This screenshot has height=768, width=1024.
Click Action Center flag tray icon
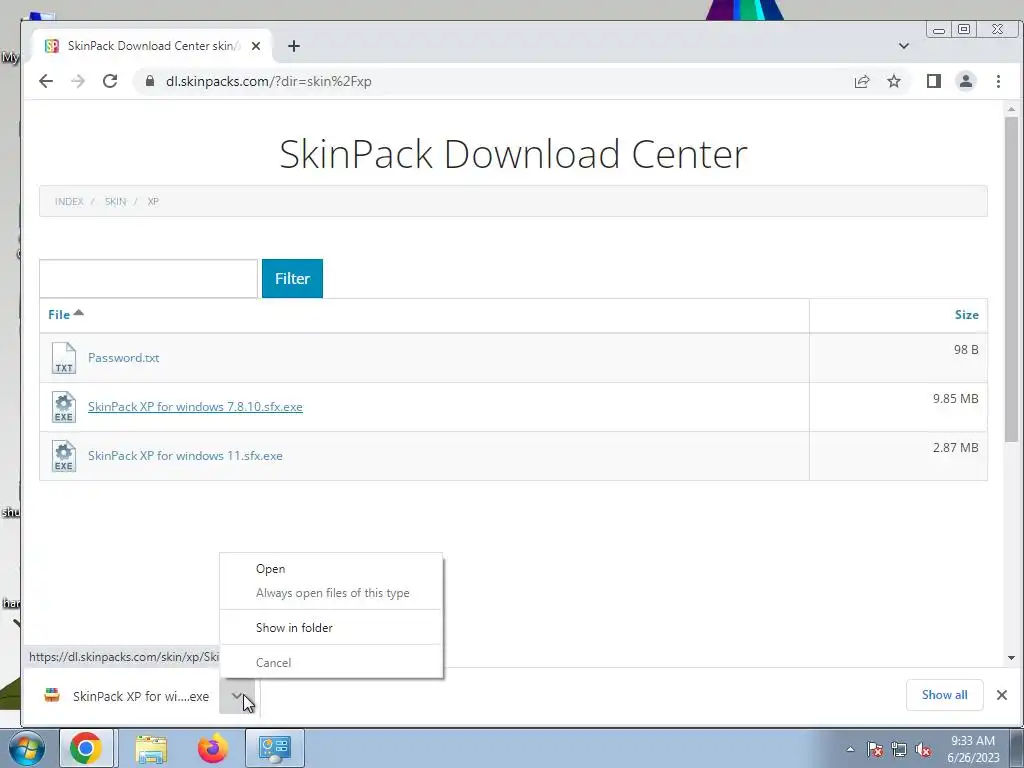tap(875, 749)
